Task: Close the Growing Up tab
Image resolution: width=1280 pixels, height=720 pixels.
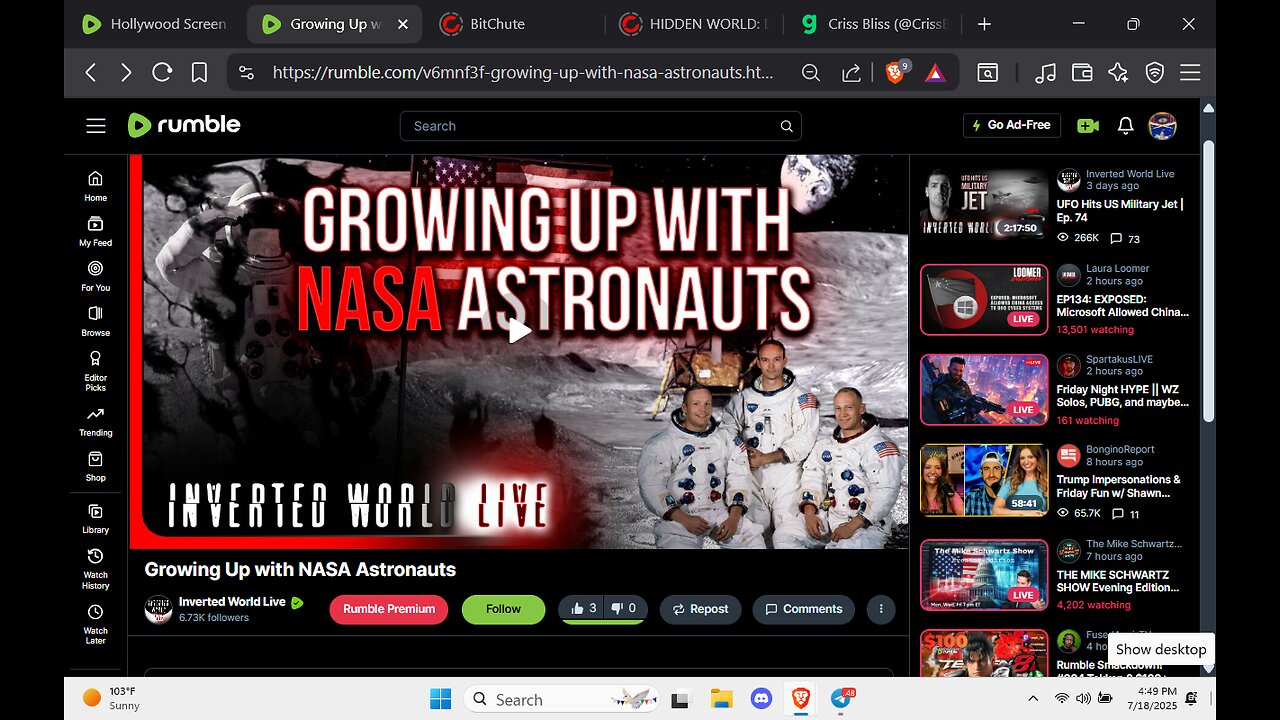Action: [402, 24]
